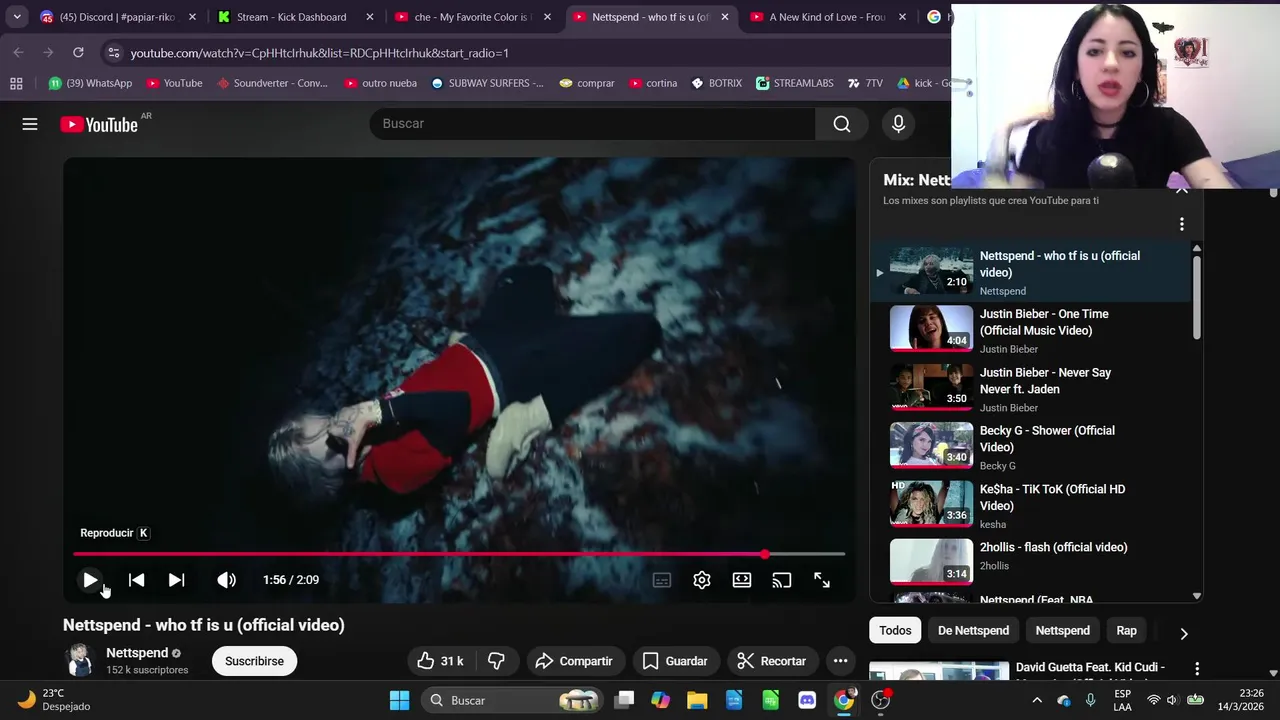Open options for David Guetta video
Image resolution: width=1280 pixels, height=720 pixels.
coord(1197,668)
